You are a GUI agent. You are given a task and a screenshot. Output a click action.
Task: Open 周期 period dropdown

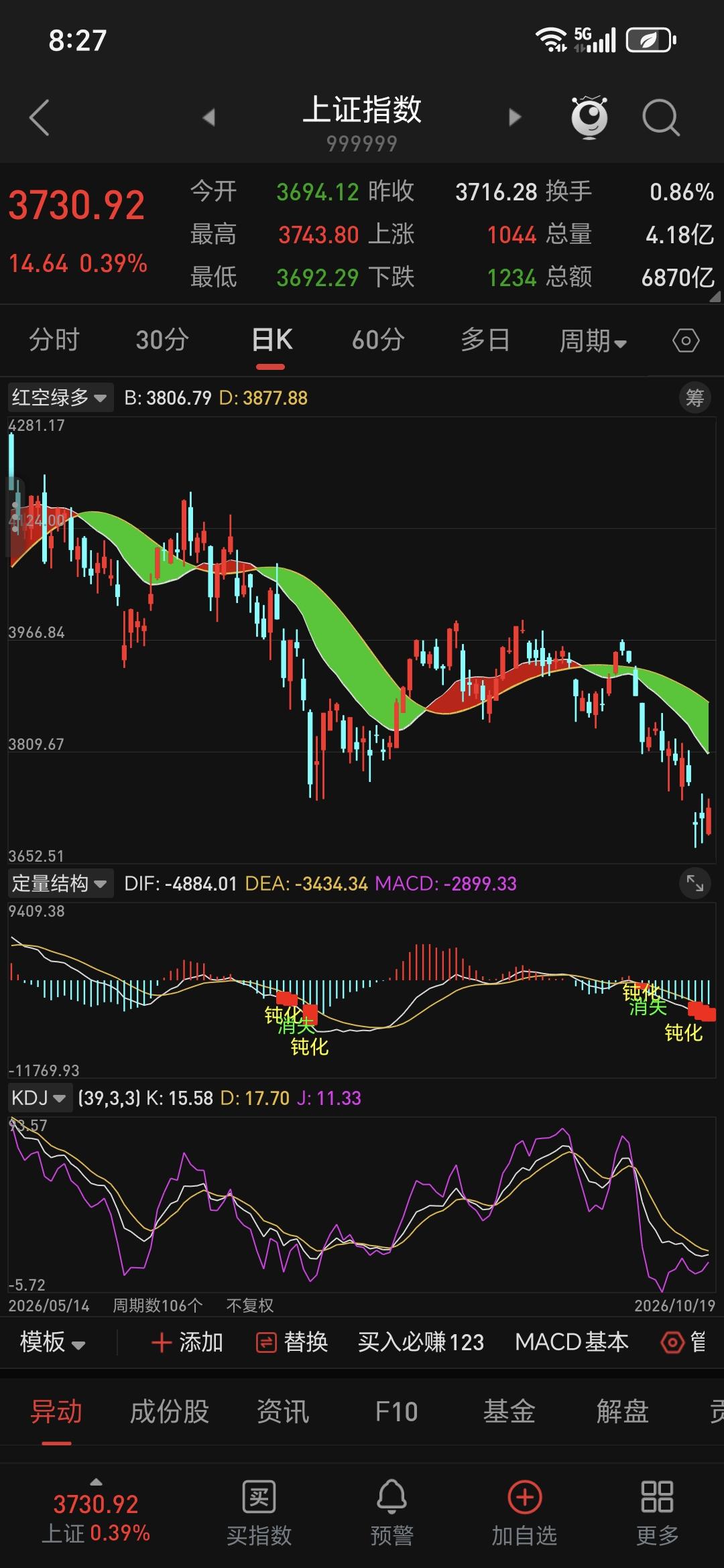[593, 341]
